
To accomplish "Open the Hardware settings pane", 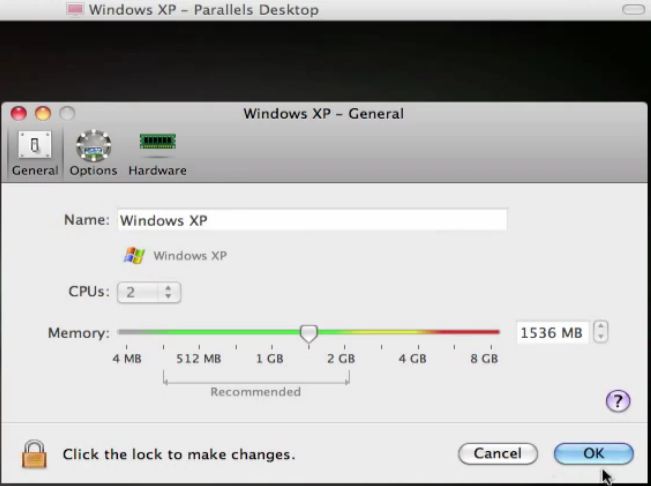I will point(157,154).
